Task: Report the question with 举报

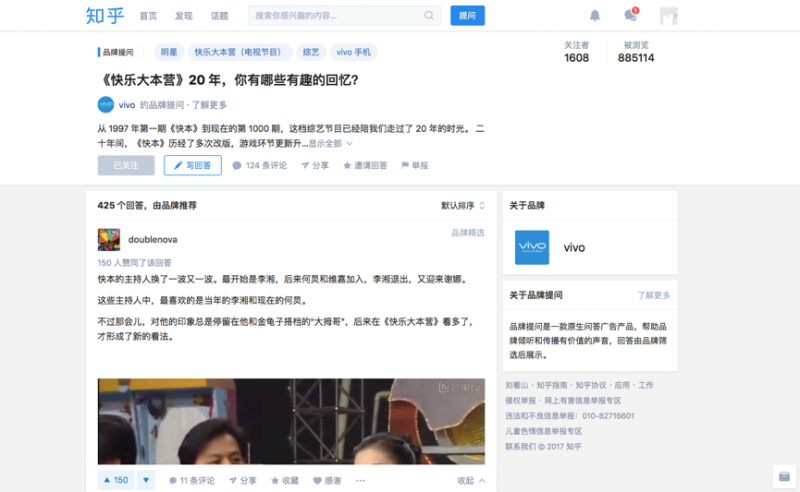Action: tap(415, 165)
